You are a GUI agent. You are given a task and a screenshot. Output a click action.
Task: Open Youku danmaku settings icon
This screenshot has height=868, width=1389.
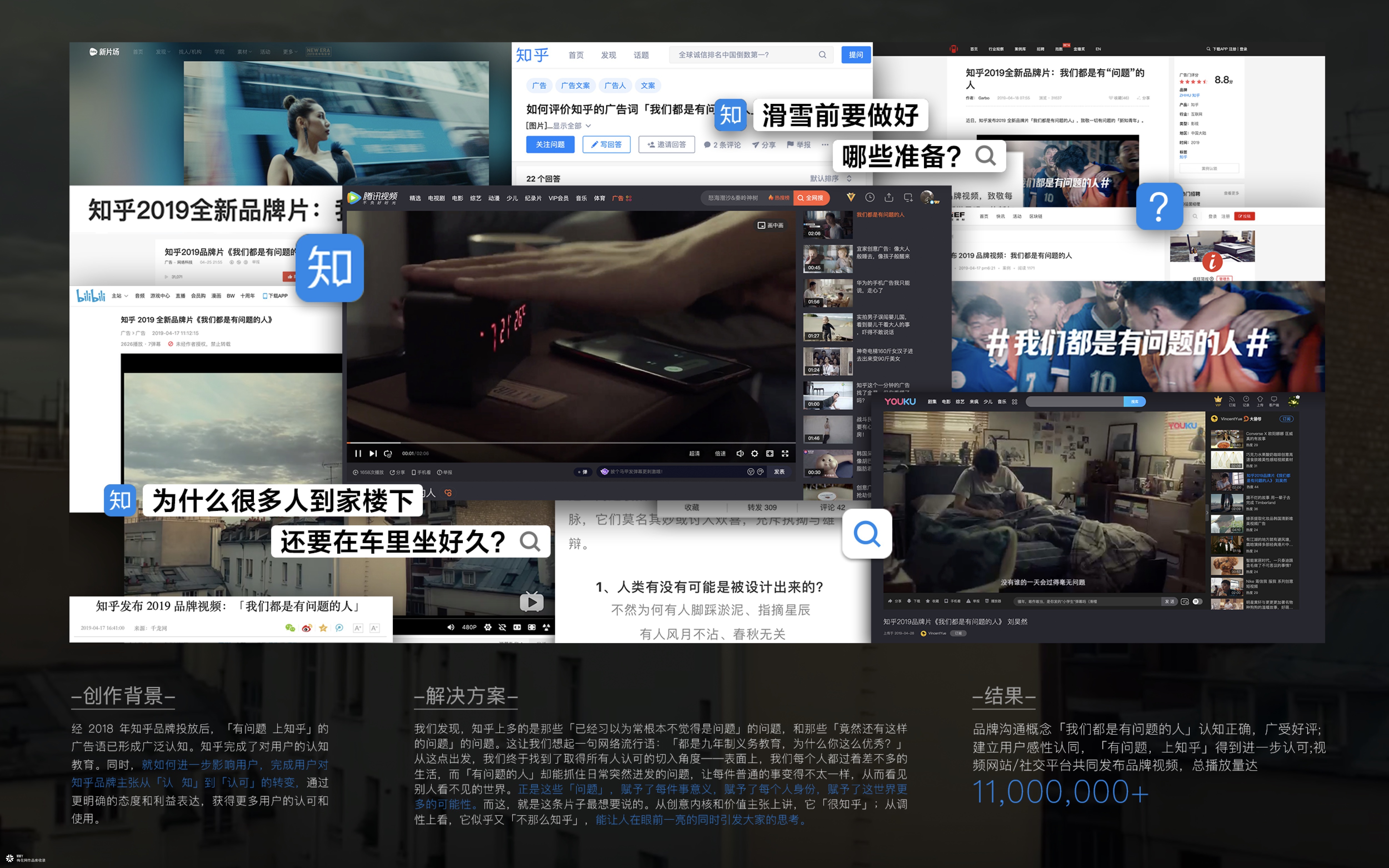(x=1185, y=602)
